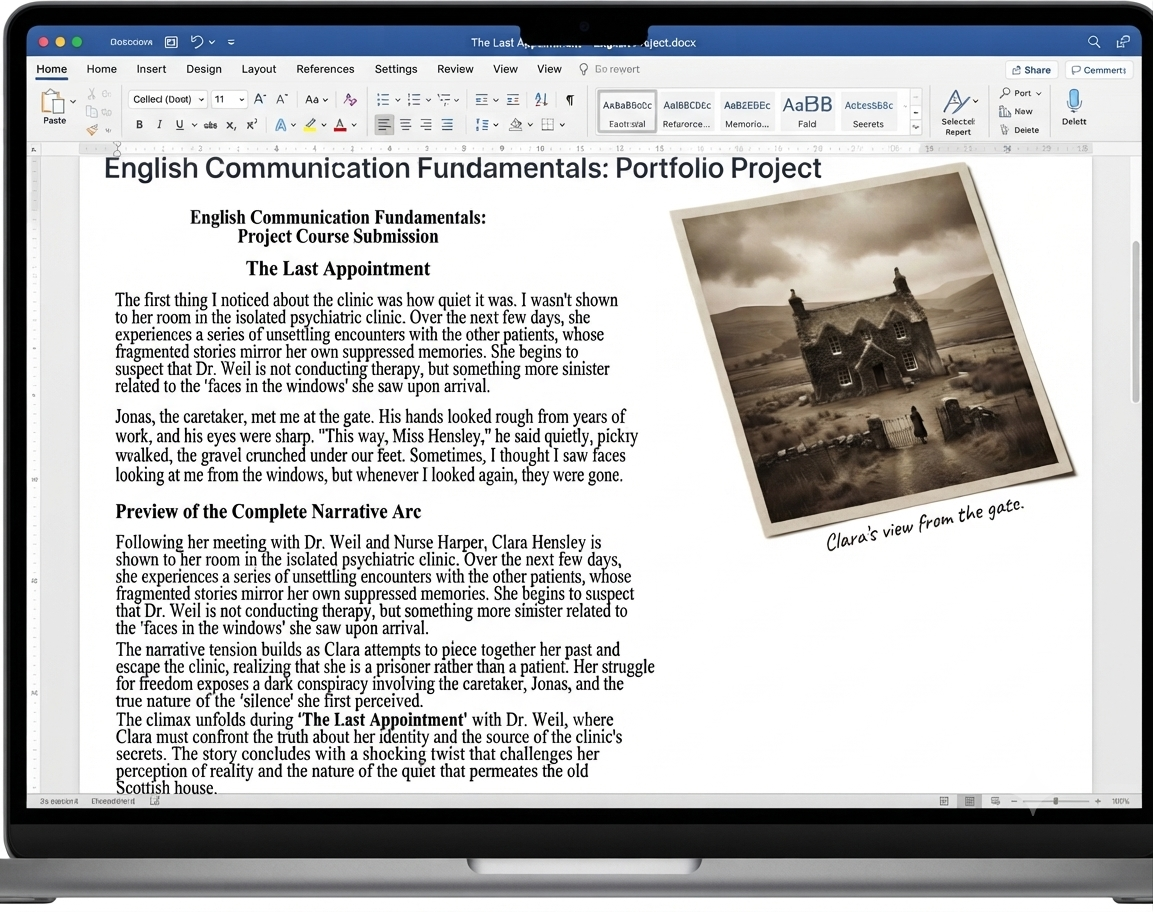1153x912 pixels.
Task: Click the search magnifier icon
Action: [x=1094, y=42]
